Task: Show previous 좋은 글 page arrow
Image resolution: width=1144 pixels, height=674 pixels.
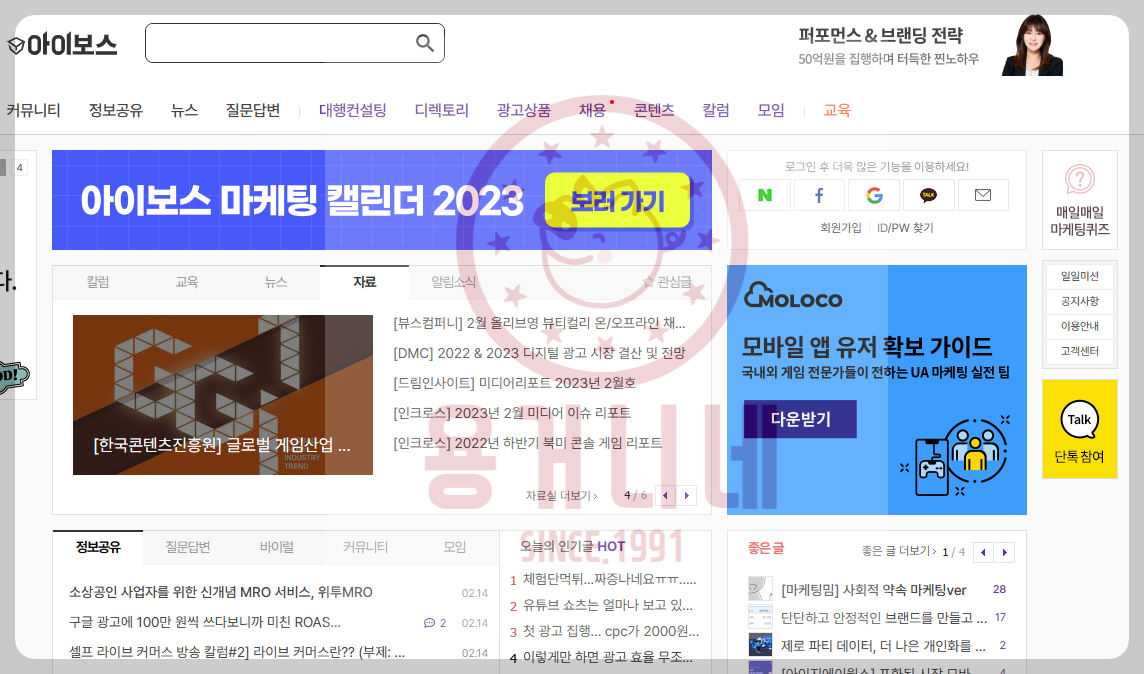Action: point(983,552)
